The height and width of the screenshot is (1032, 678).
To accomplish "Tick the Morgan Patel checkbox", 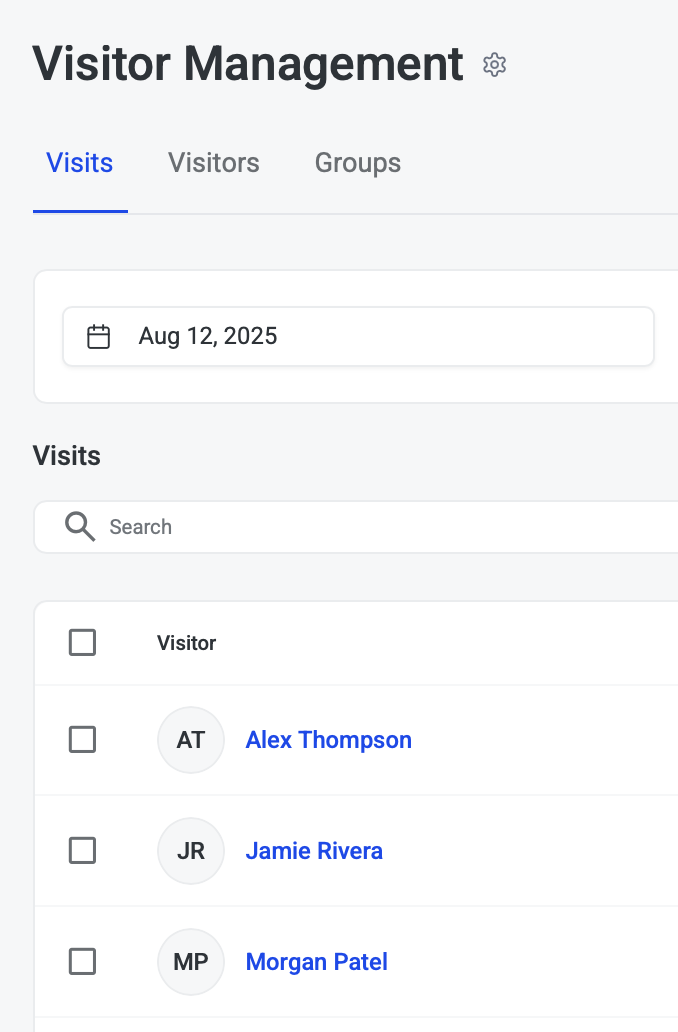I will [x=82, y=962].
